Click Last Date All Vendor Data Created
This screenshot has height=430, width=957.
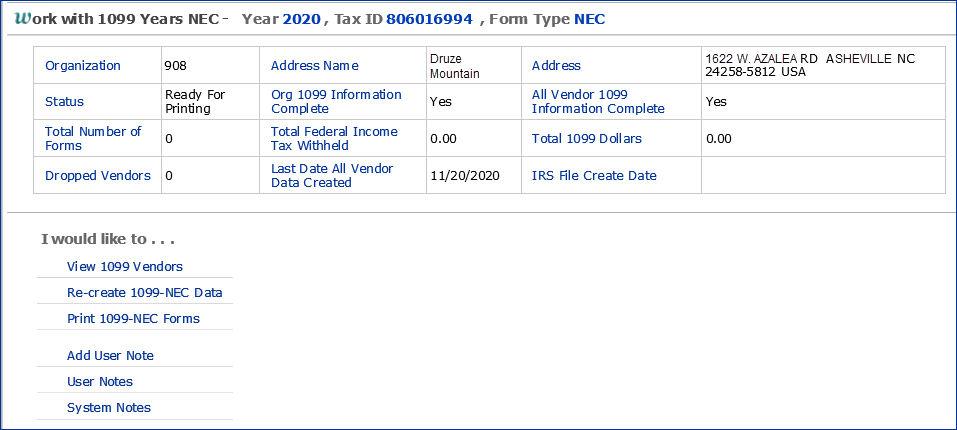click(x=332, y=176)
